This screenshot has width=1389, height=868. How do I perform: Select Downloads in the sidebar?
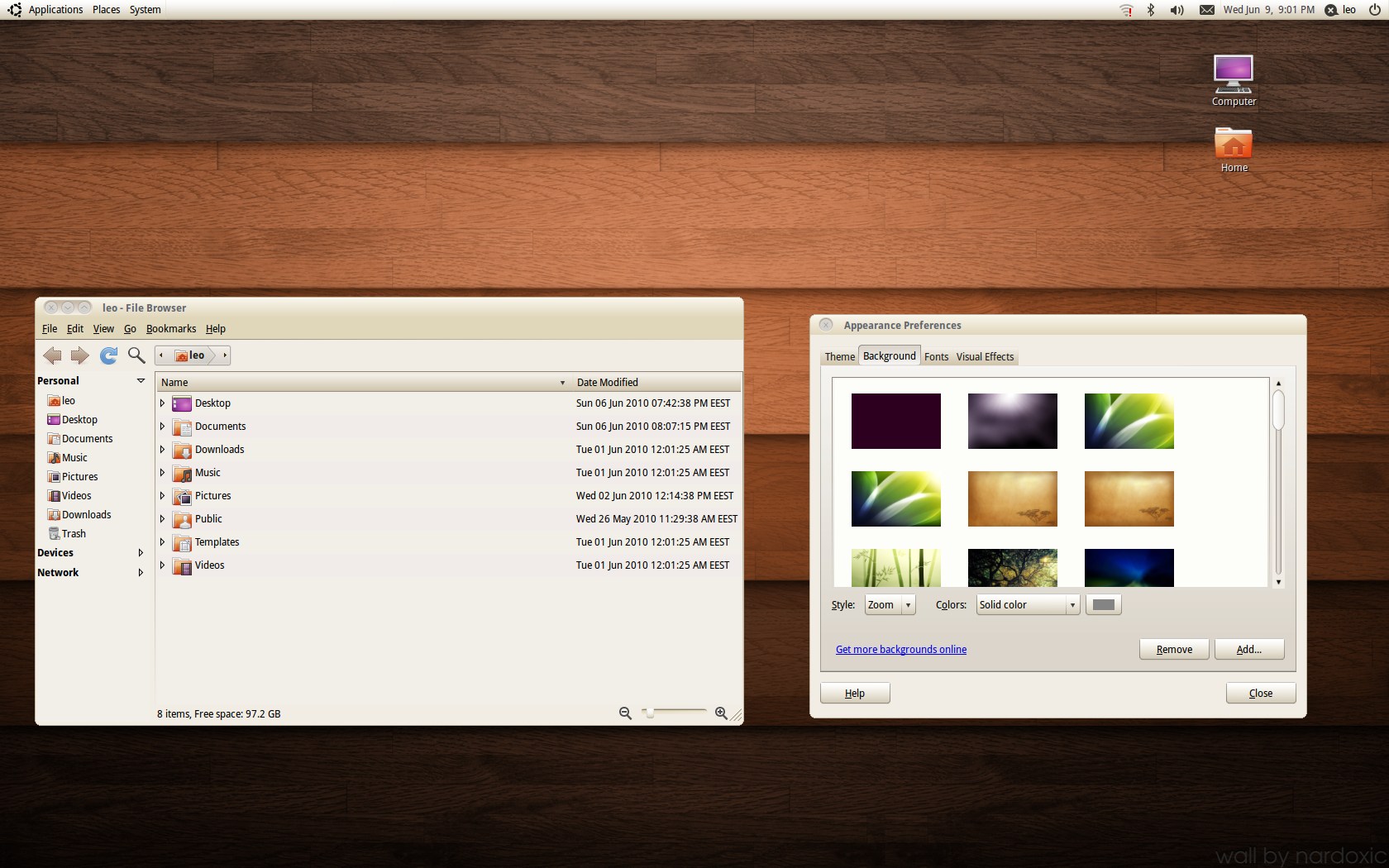pos(79,515)
